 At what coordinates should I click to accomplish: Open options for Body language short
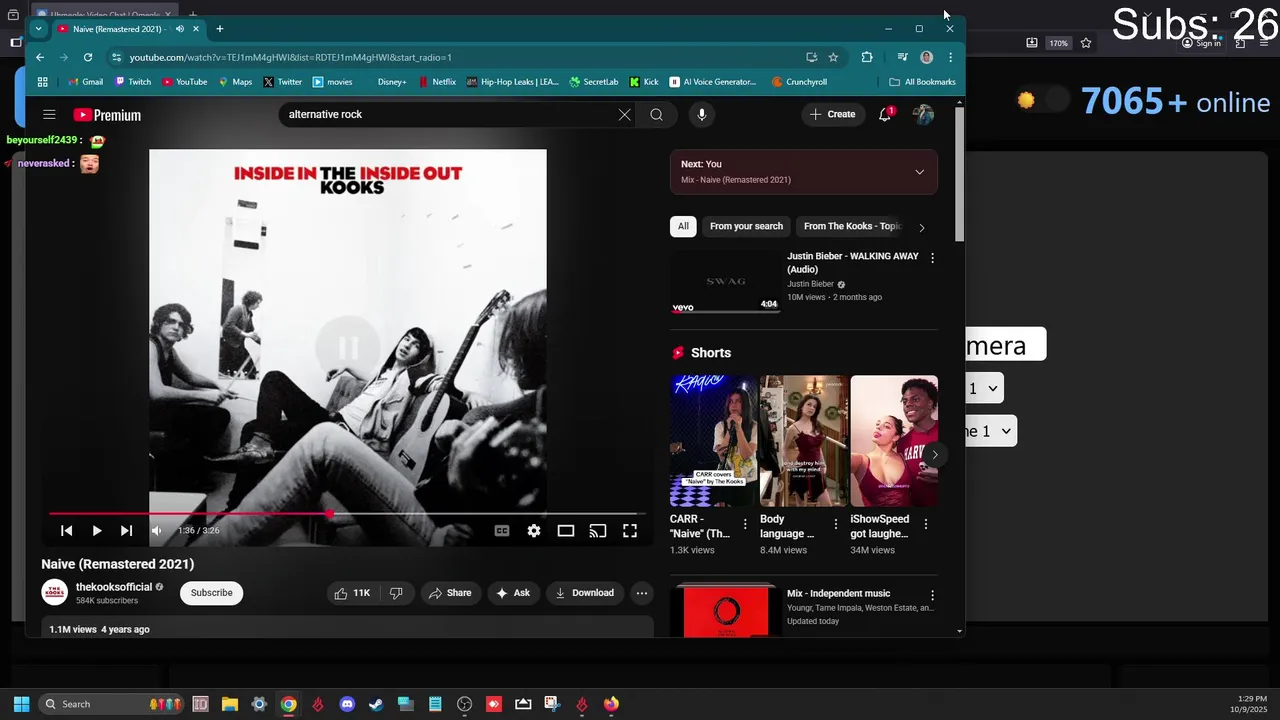(835, 524)
